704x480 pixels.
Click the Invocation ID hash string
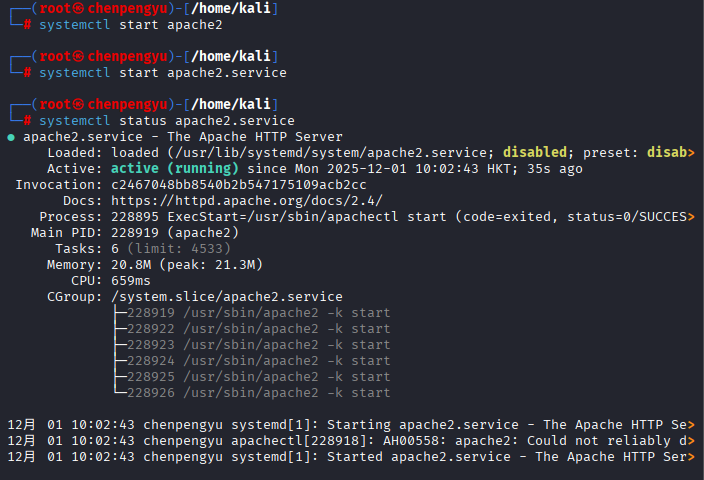(x=238, y=185)
